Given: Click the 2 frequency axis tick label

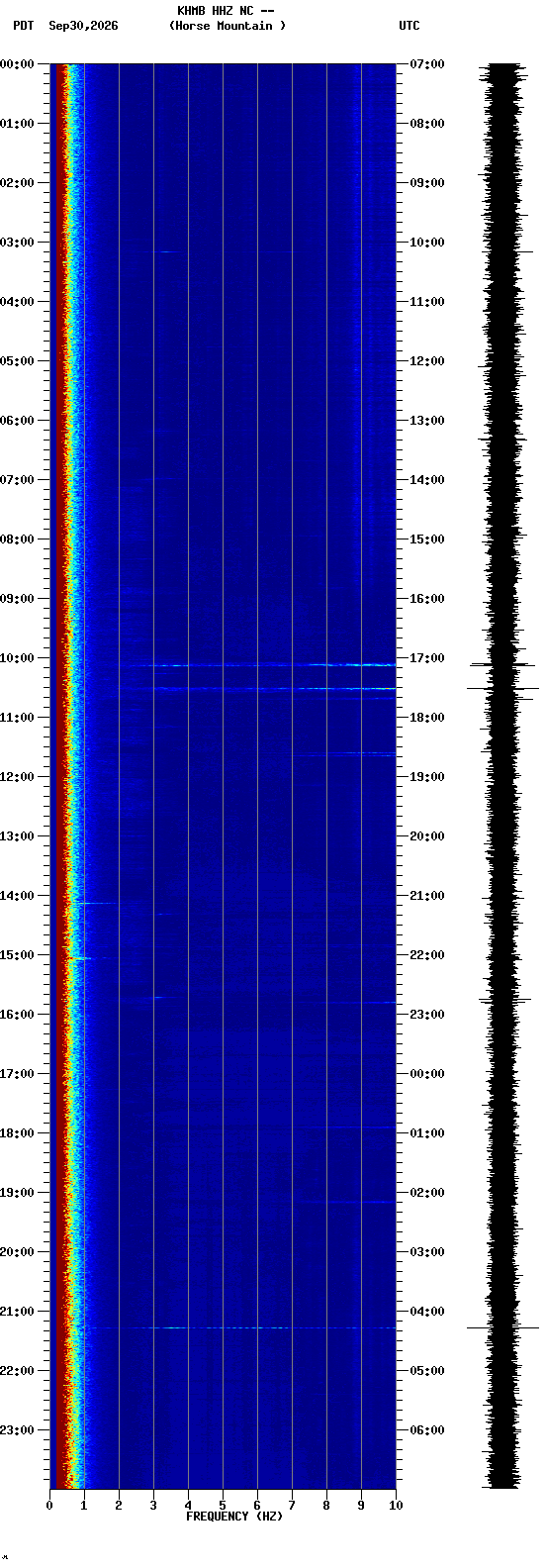Looking at the screenshot, I should point(119,1506).
